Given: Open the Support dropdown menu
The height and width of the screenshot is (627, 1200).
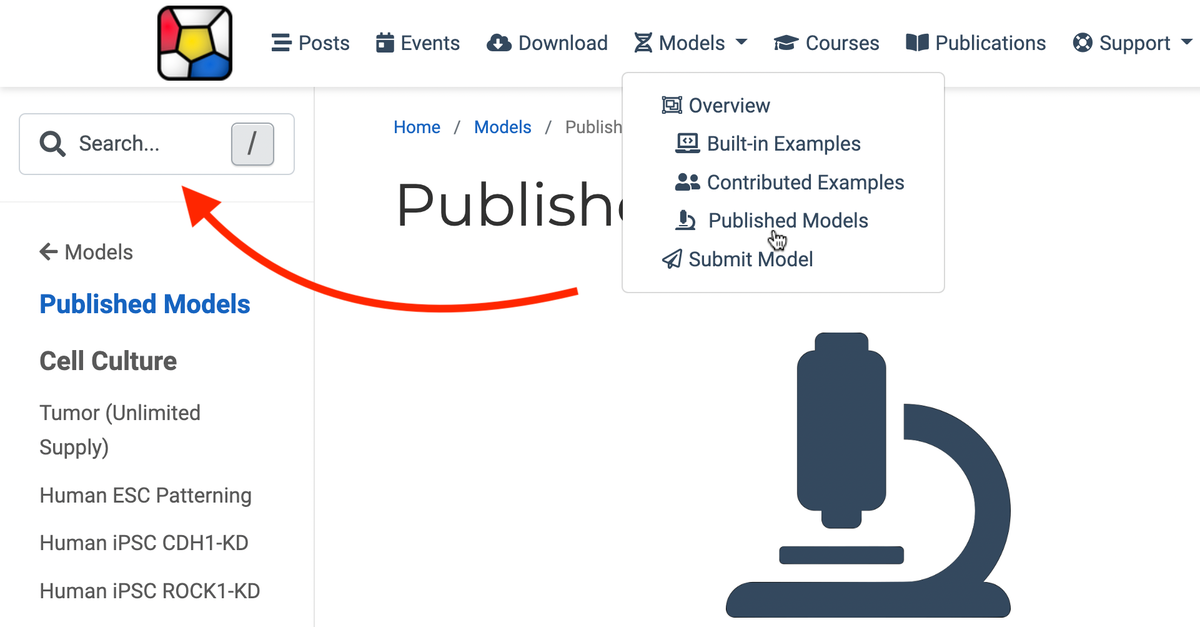Looking at the screenshot, I should 1133,43.
